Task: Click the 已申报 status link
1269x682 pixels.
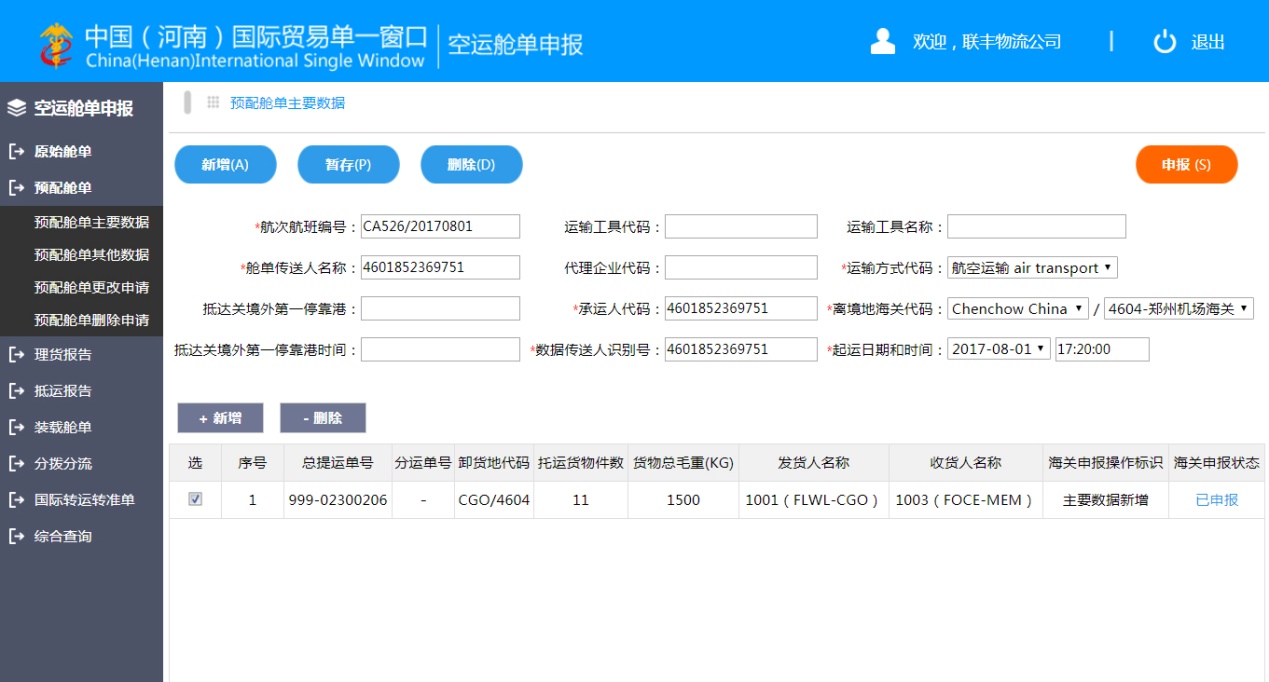Action: (1216, 500)
